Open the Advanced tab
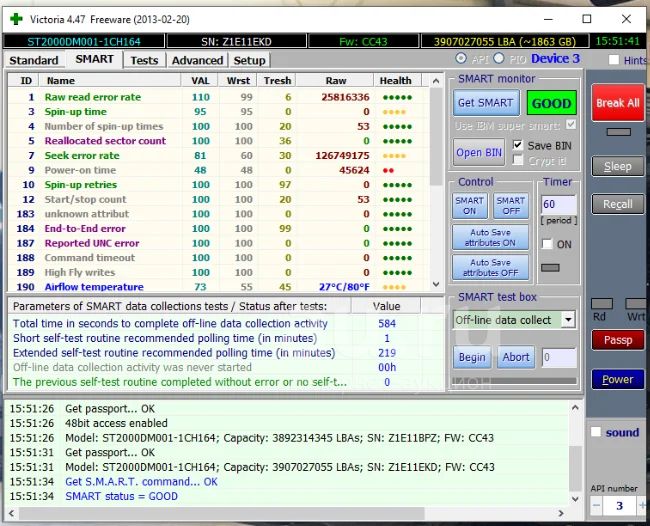 tap(197, 61)
